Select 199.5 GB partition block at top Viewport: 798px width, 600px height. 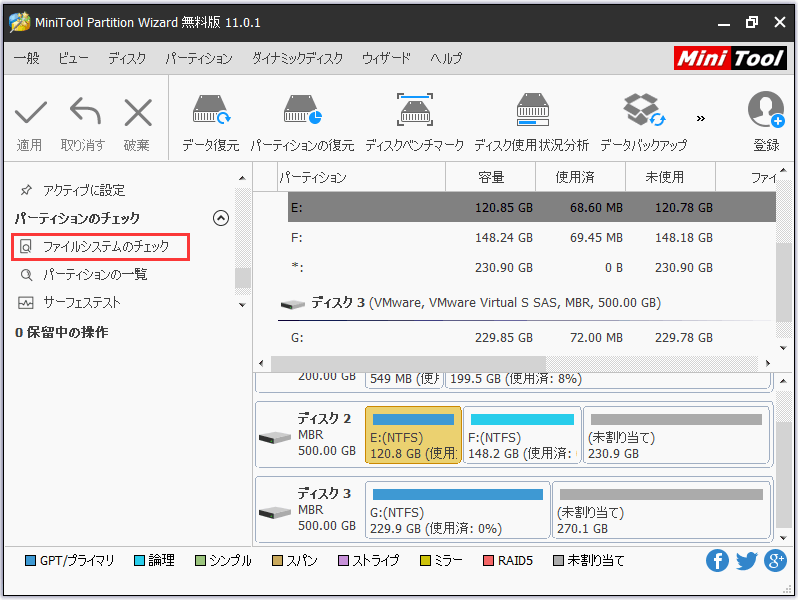coord(607,381)
